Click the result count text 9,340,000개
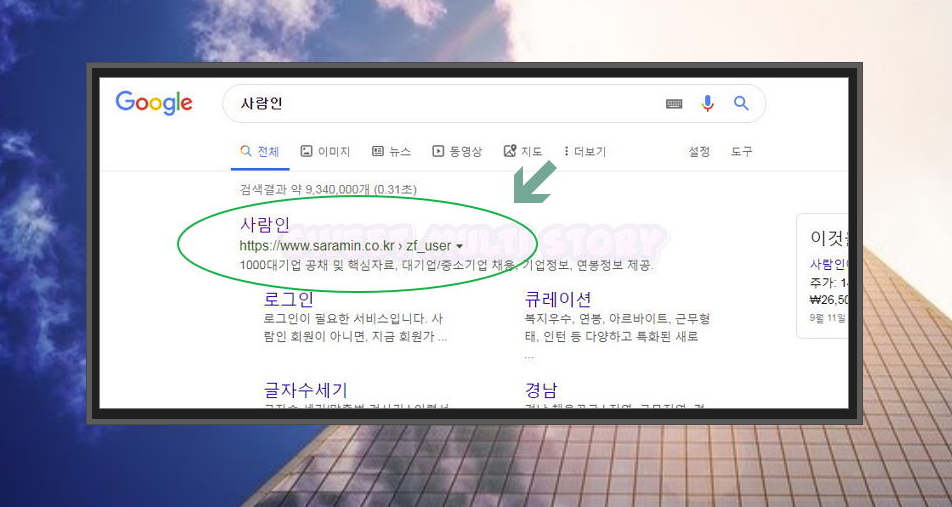The height and width of the screenshot is (507, 952). (x=328, y=189)
